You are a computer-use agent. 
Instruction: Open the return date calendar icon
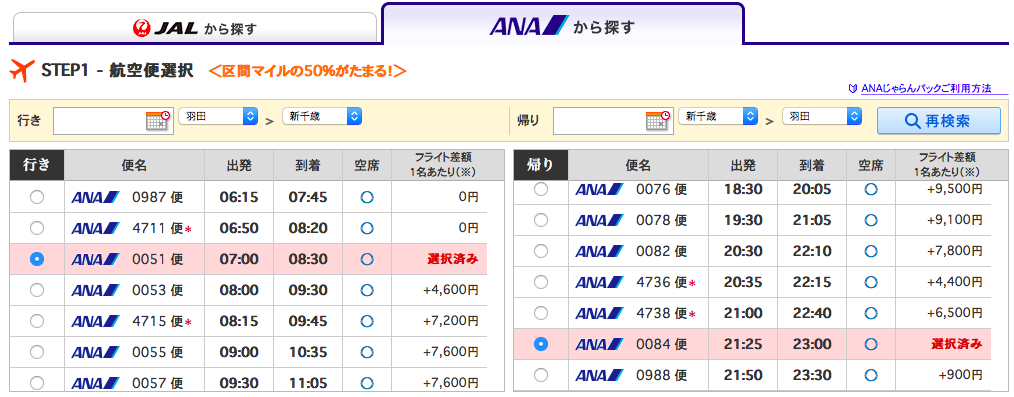click(x=658, y=120)
